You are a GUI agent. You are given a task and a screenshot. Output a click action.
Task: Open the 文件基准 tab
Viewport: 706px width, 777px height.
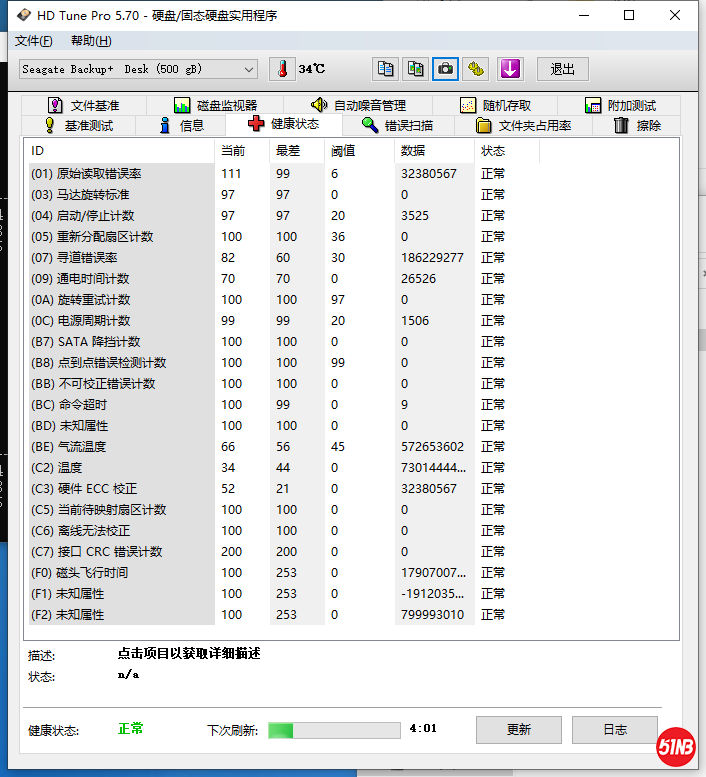[x=83, y=105]
